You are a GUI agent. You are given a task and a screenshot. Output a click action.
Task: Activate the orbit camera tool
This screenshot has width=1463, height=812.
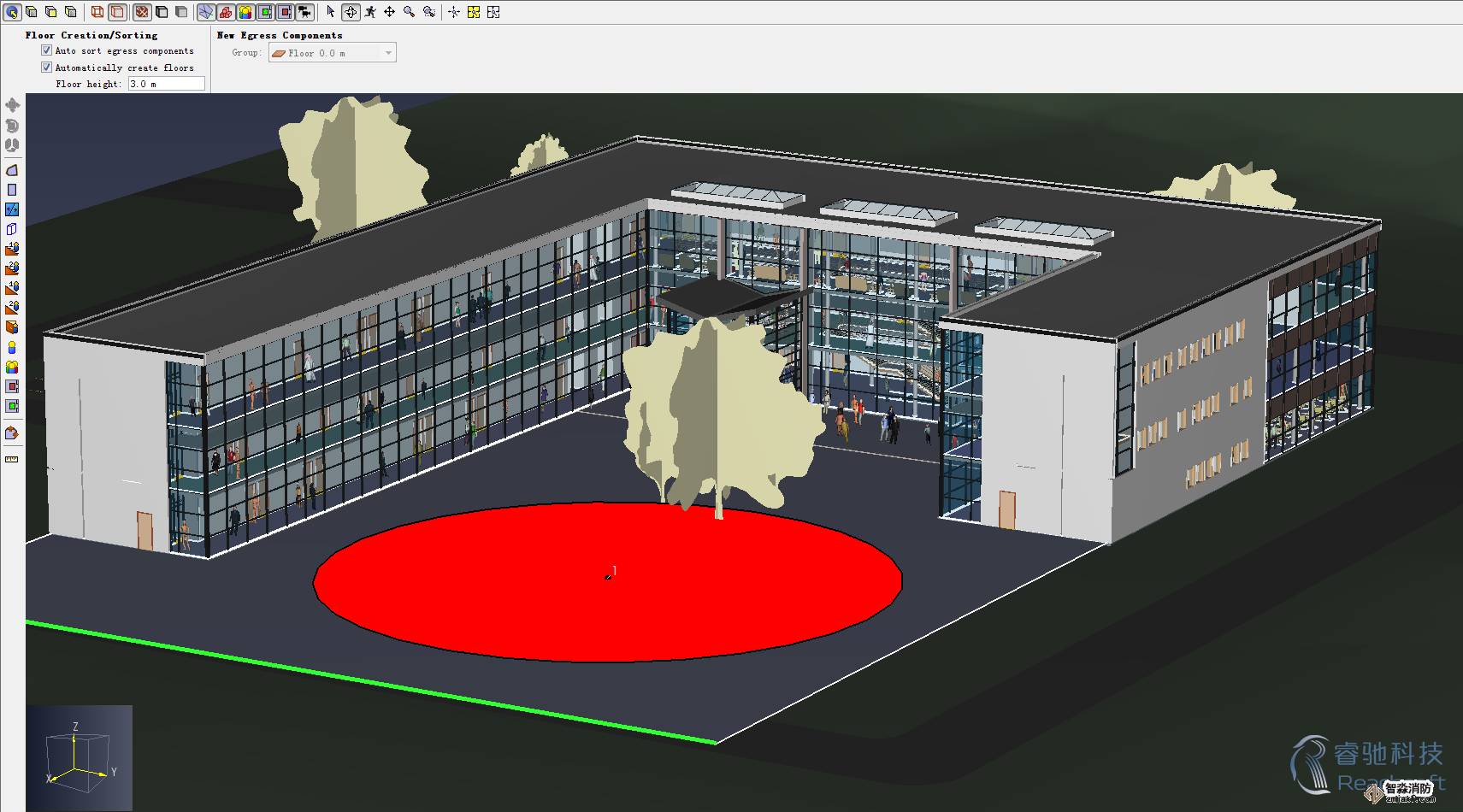351,12
